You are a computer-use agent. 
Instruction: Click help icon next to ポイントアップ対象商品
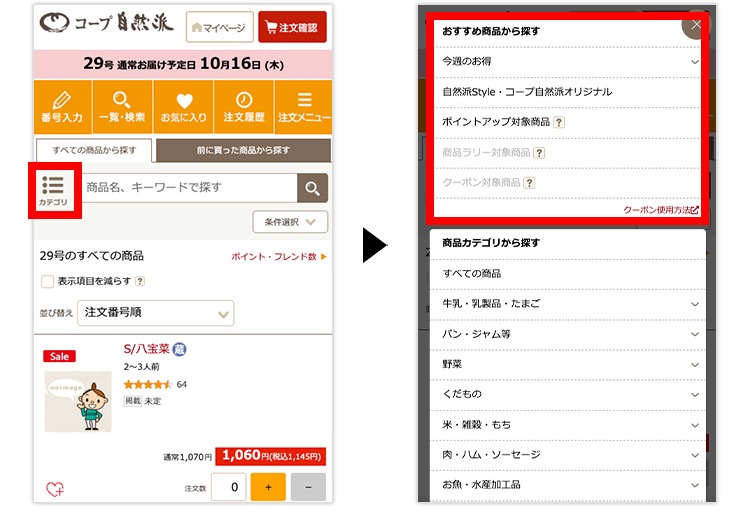pos(559,122)
